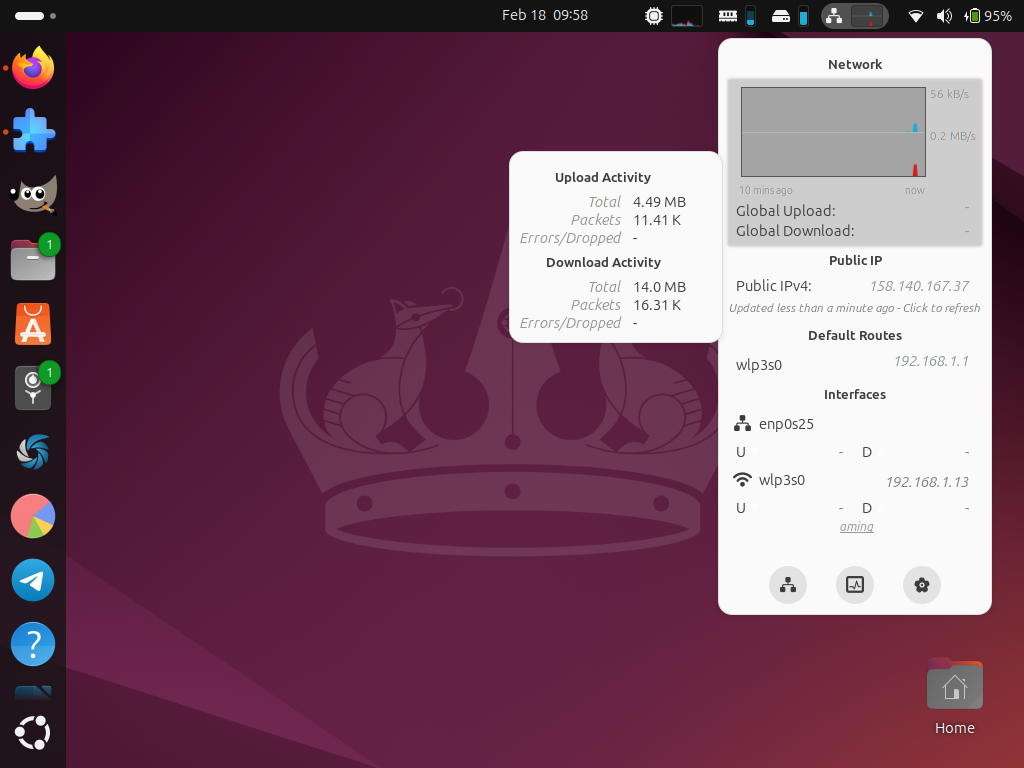Viewport: 1024px width, 768px height.
Task: Launch Telegram from the dock
Action: click(33, 580)
